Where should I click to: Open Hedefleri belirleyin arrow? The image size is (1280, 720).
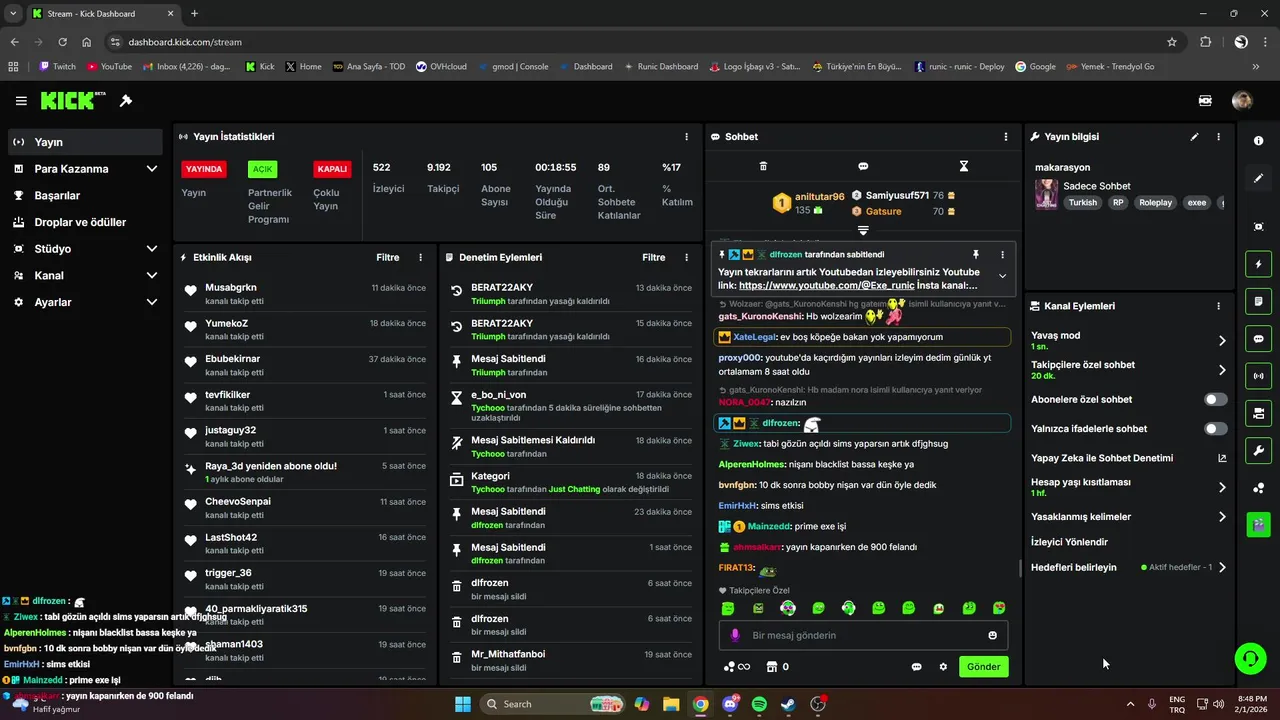pyautogui.click(x=1221, y=567)
